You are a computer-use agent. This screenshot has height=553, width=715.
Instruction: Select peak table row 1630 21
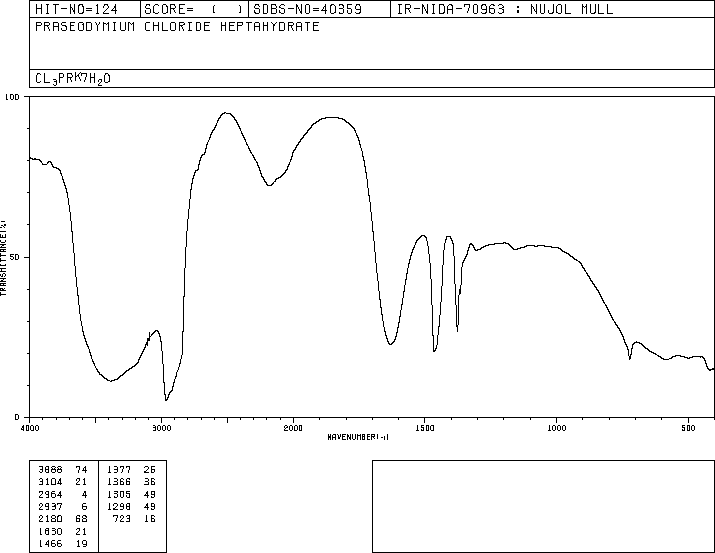click(63, 532)
